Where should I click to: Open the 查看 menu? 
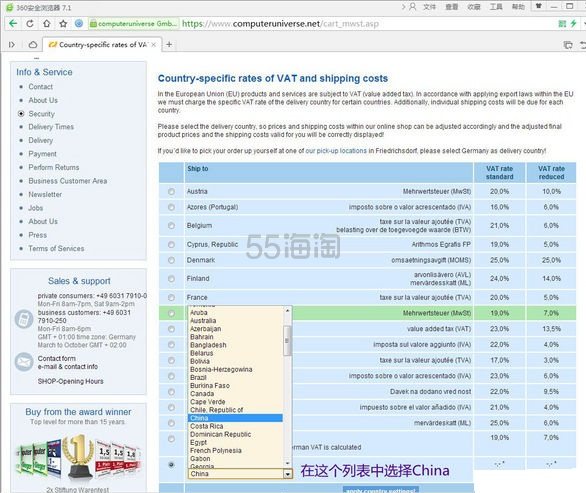pos(451,7)
